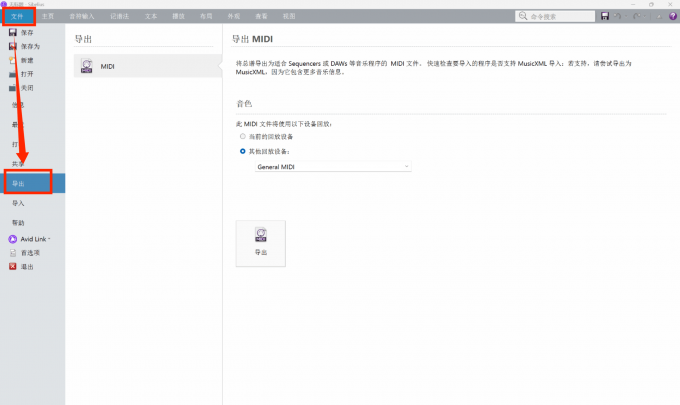Click the 保存 floppy disk icon in sidebar
The image size is (680, 405).
coord(13,33)
